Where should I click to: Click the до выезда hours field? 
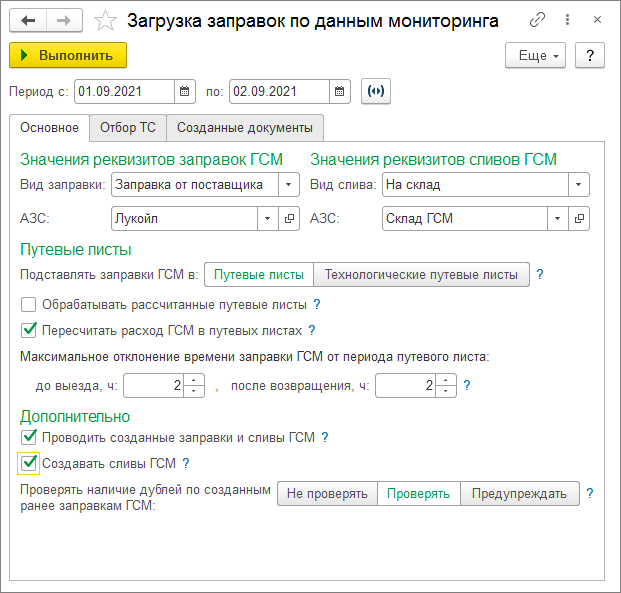153,385
